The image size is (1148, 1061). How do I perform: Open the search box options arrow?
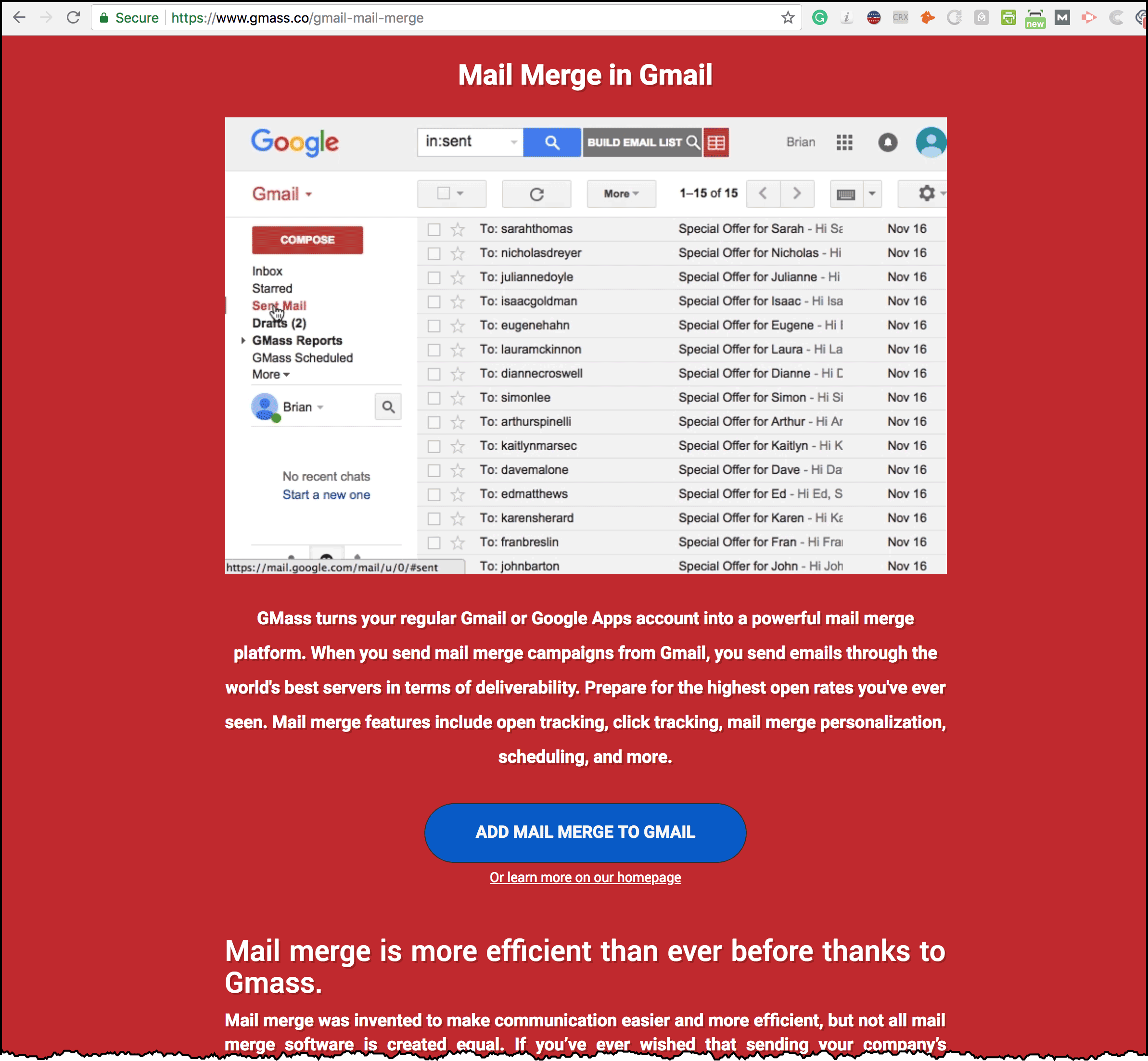point(514,142)
